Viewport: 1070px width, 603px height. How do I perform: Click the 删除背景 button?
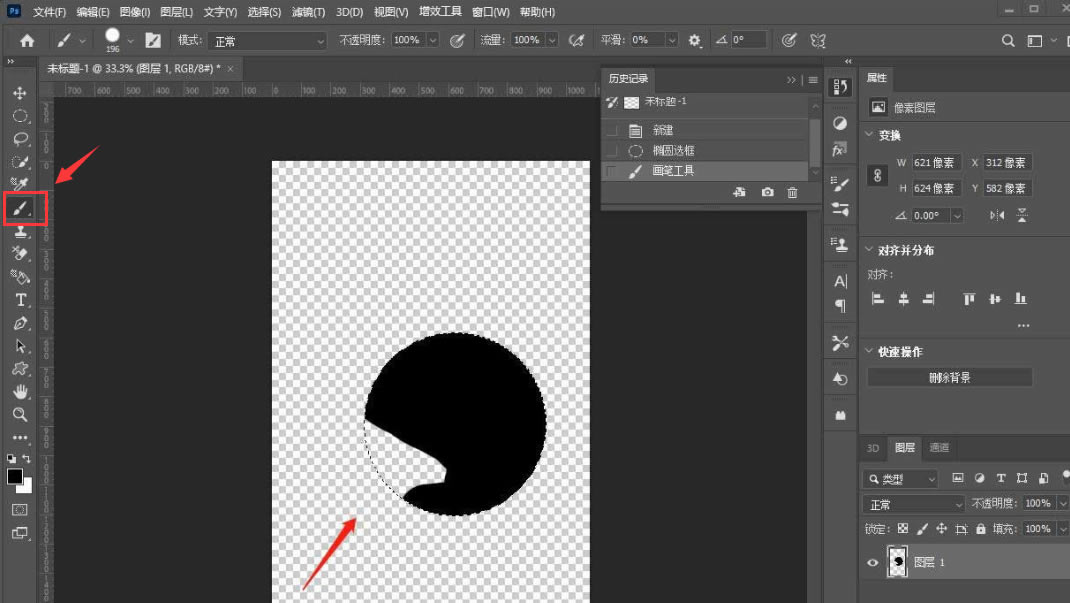pyautogui.click(x=949, y=377)
